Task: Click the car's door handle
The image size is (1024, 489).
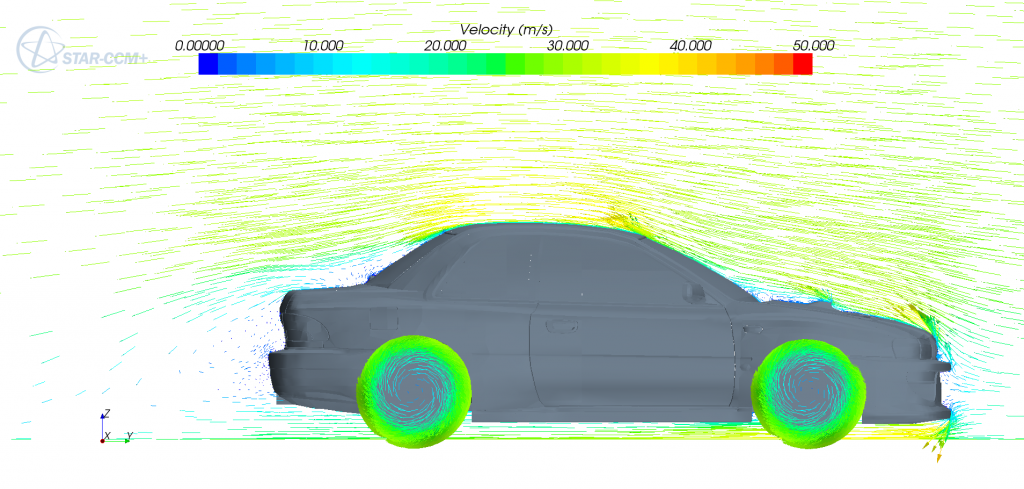Action: click(563, 324)
